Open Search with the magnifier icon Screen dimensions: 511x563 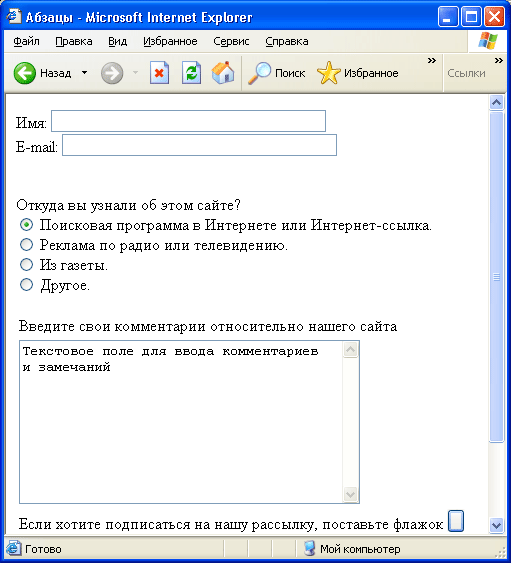point(259,73)
